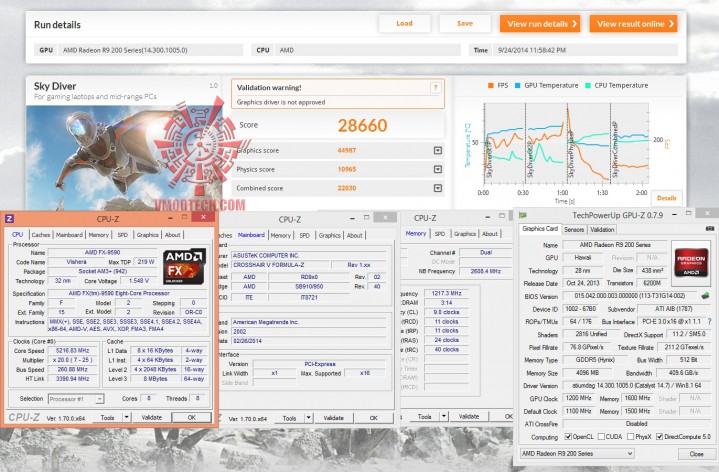Close the middle CPU-Z window
719x472 pixels.
pos(385,217)
